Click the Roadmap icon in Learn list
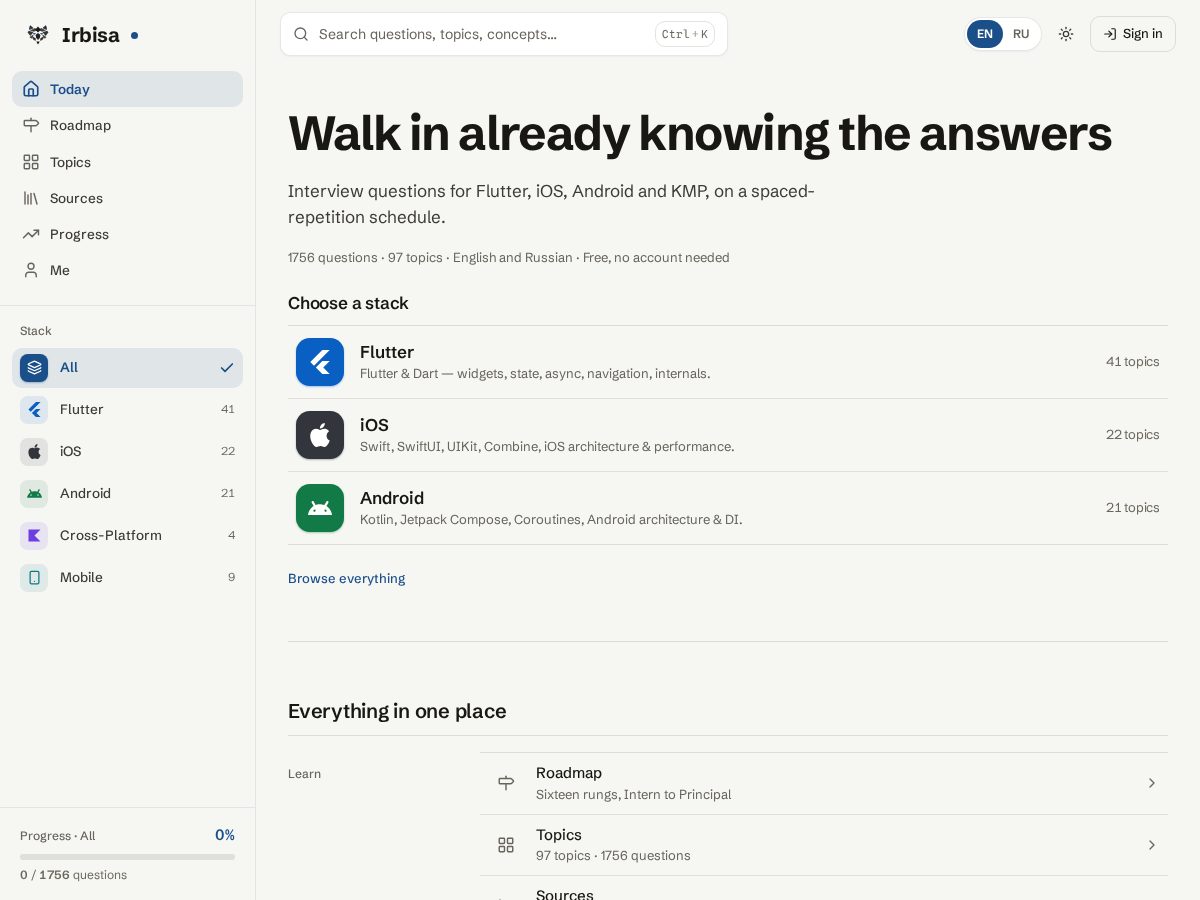 click(506, 783)
